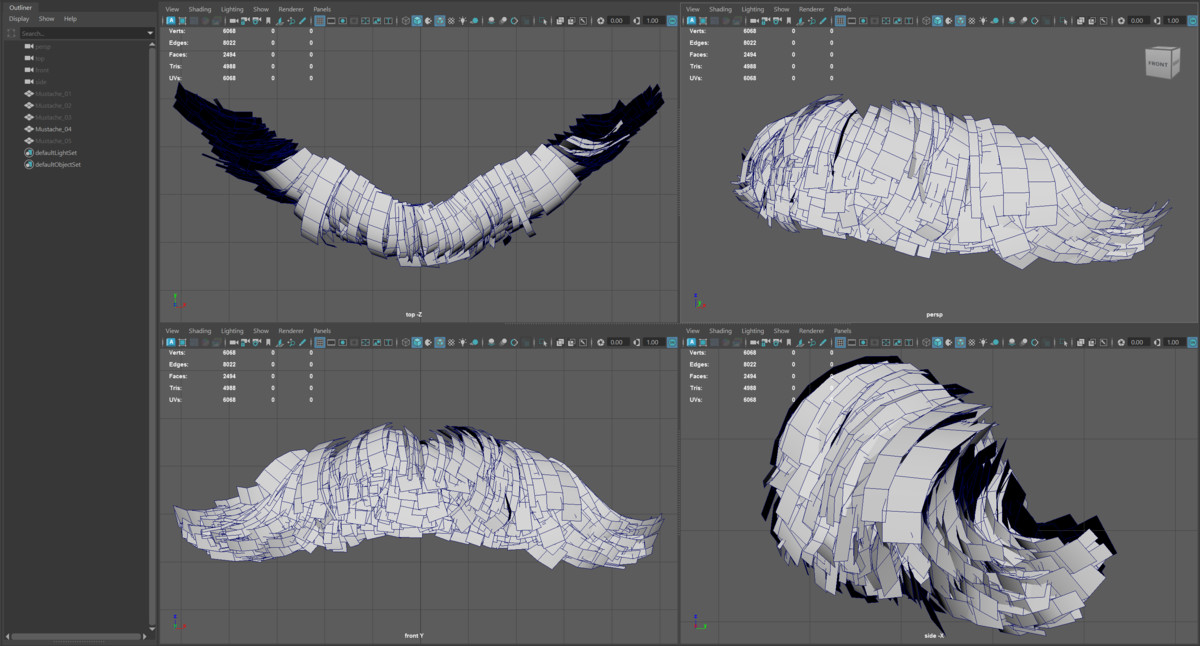Open the Outliner Display menu
The width and height of the screenshot is (1200, 646).
(x=19, y=19)
